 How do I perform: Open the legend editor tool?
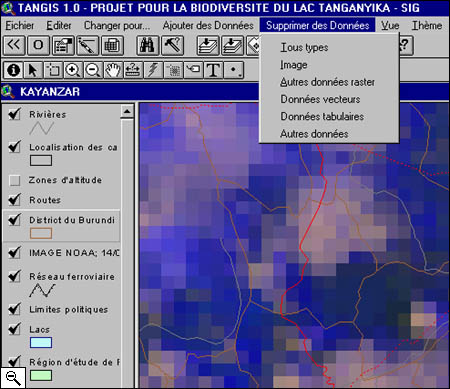(x=87, y=45)
